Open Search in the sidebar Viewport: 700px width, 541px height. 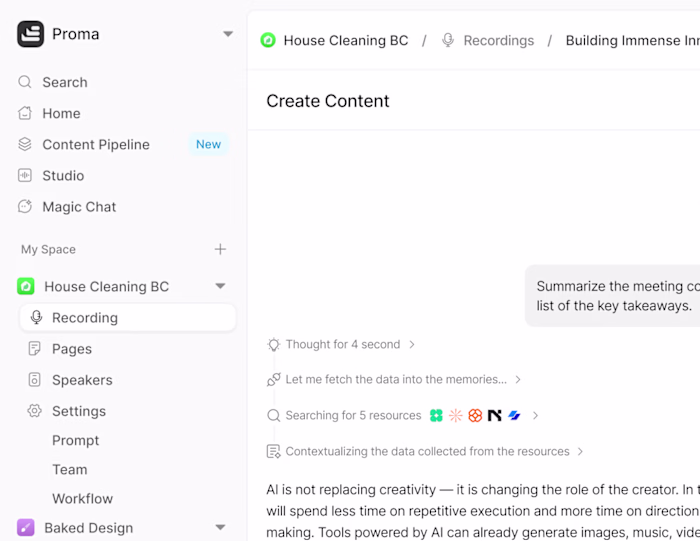pos(65,82)
